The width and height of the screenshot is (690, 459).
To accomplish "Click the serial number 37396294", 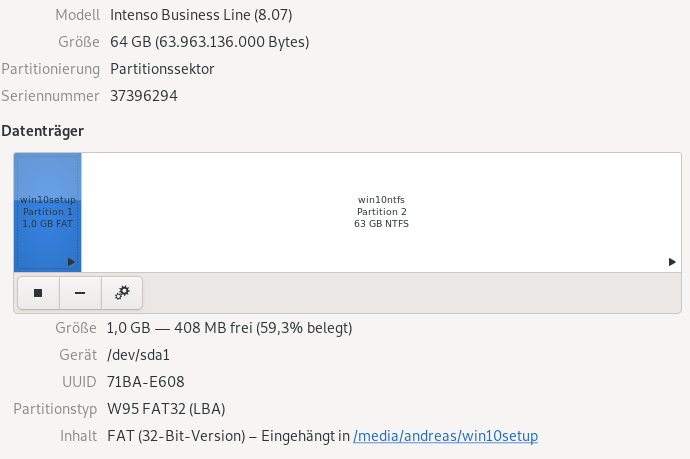I will (x=144, y=96).
